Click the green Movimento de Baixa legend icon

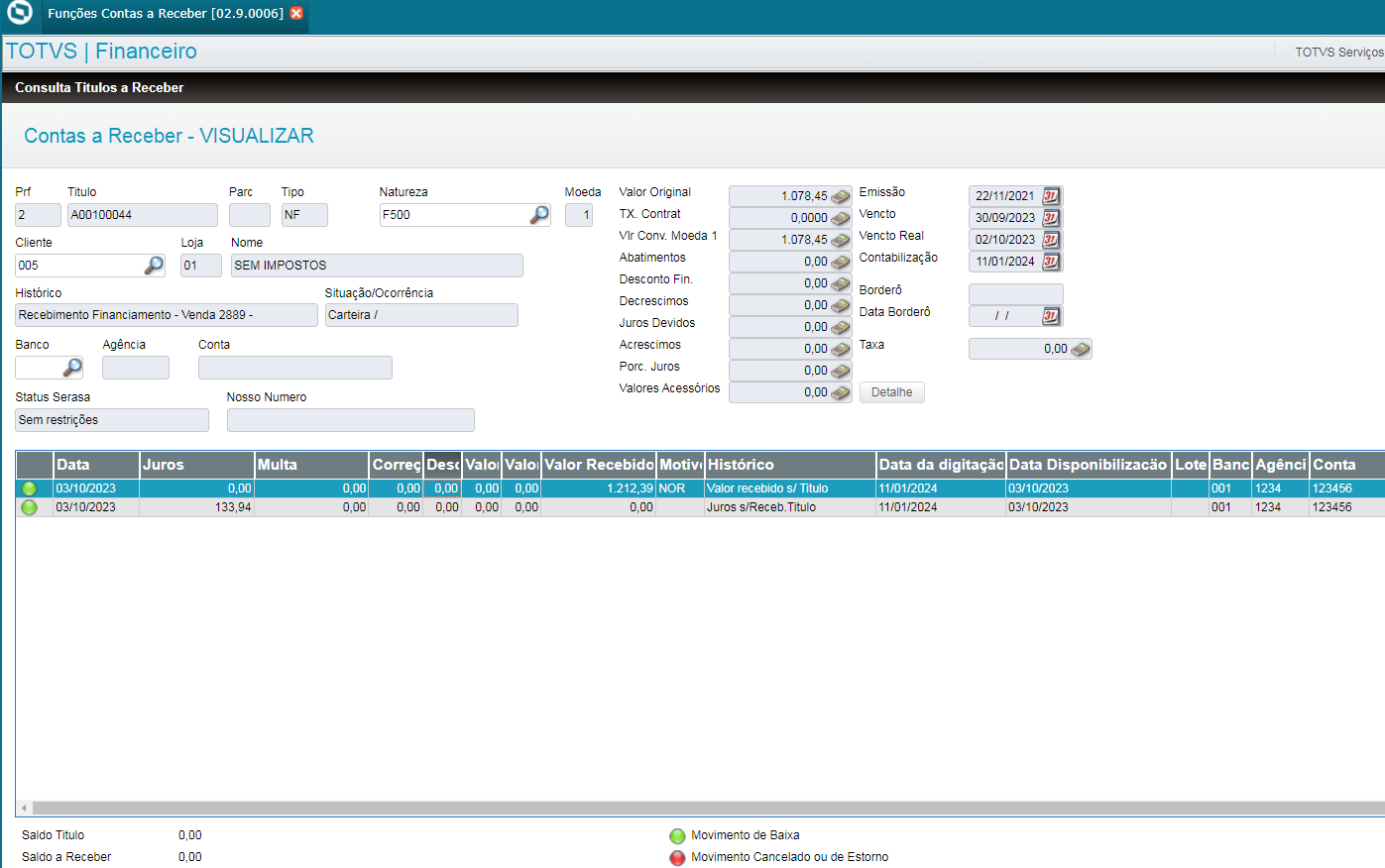(677, 836)
